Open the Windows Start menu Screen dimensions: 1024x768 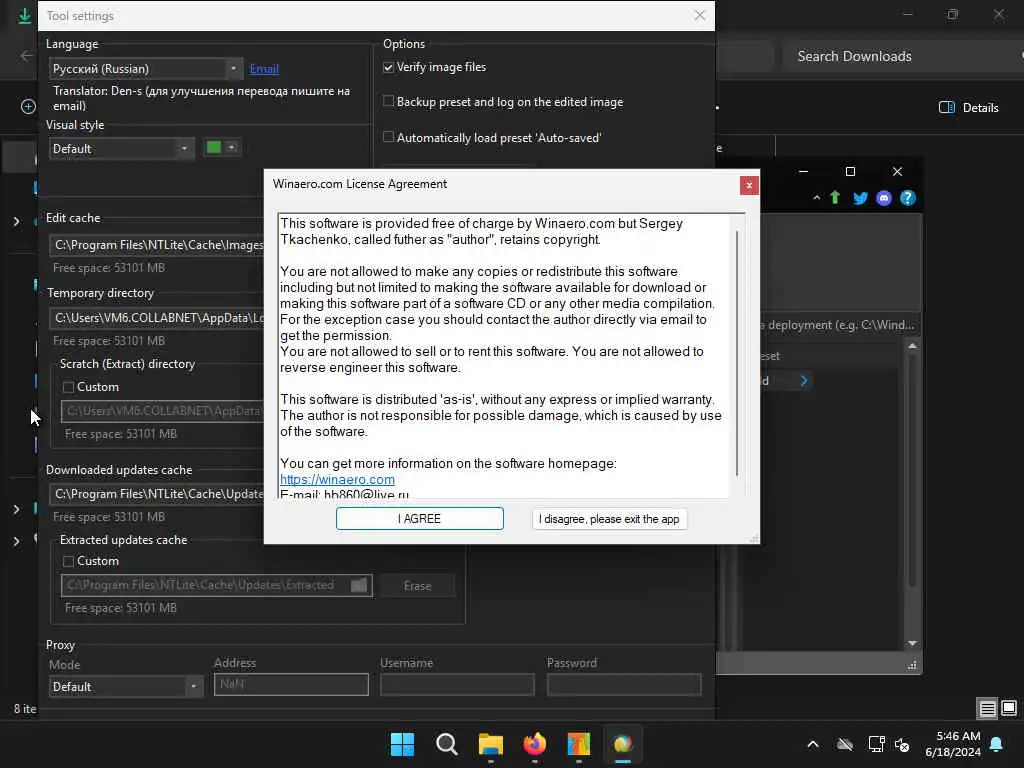(402, 744)
